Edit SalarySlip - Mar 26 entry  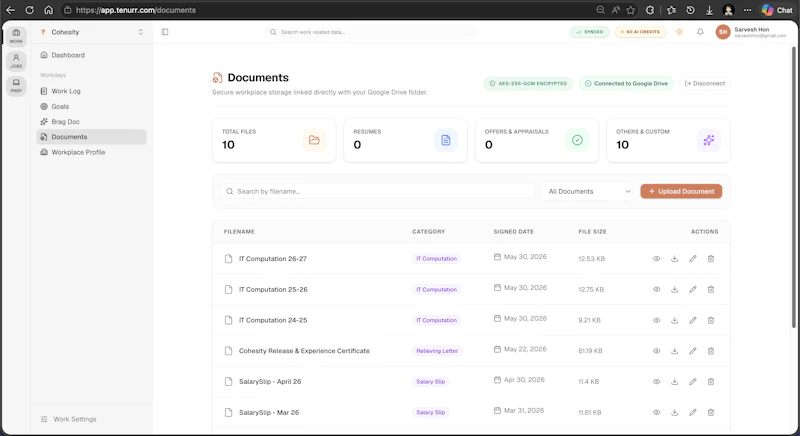(x=693, y=412)
